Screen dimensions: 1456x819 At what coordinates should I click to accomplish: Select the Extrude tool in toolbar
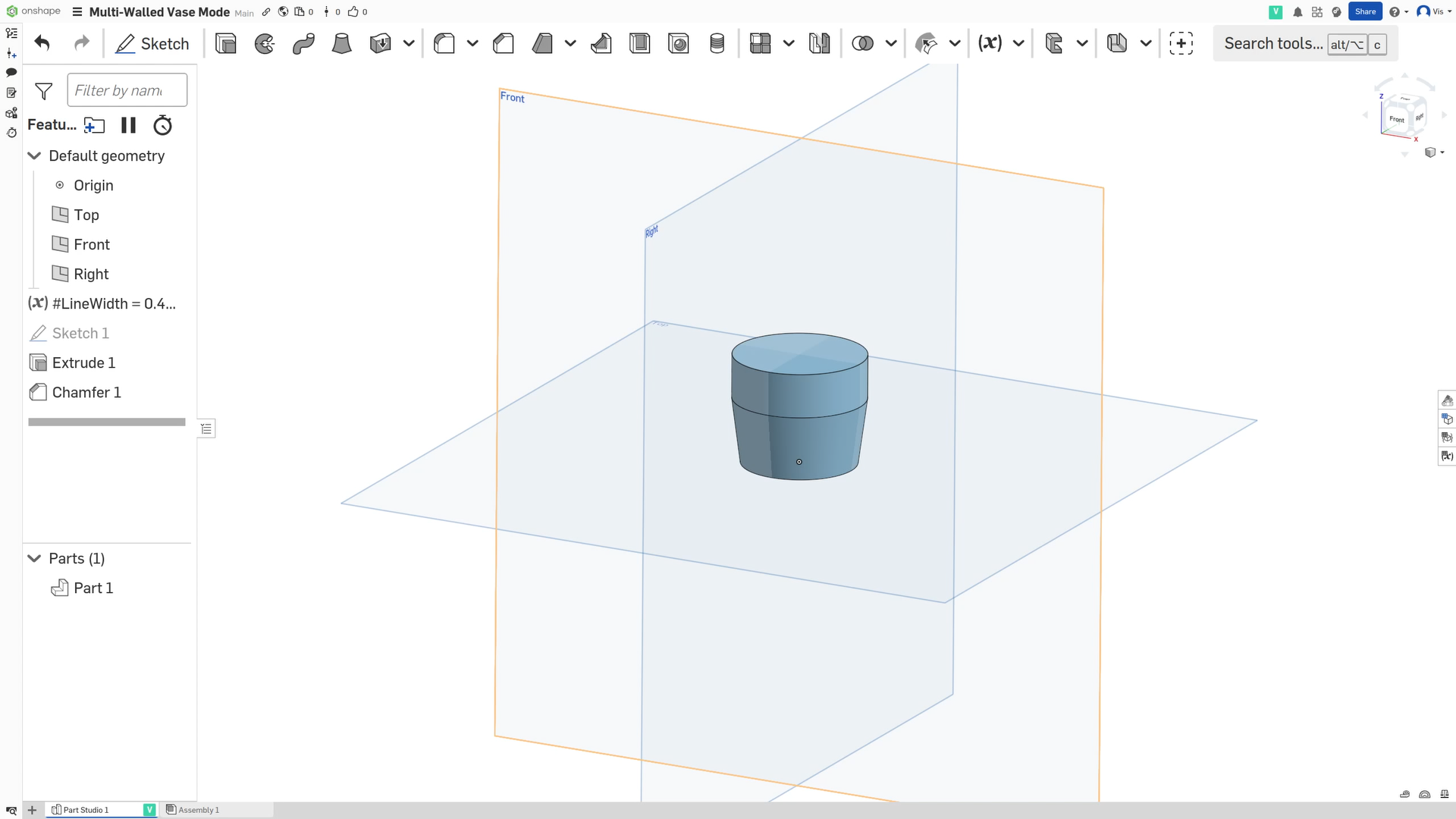point(225,43)
